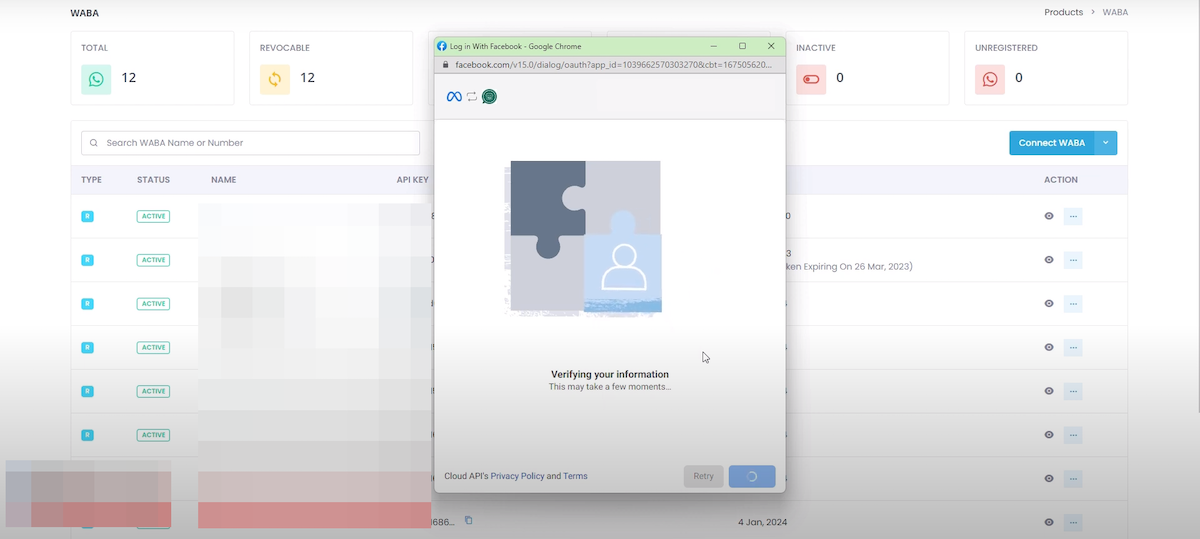Sort by STATUS column header

tap(153, 180)
